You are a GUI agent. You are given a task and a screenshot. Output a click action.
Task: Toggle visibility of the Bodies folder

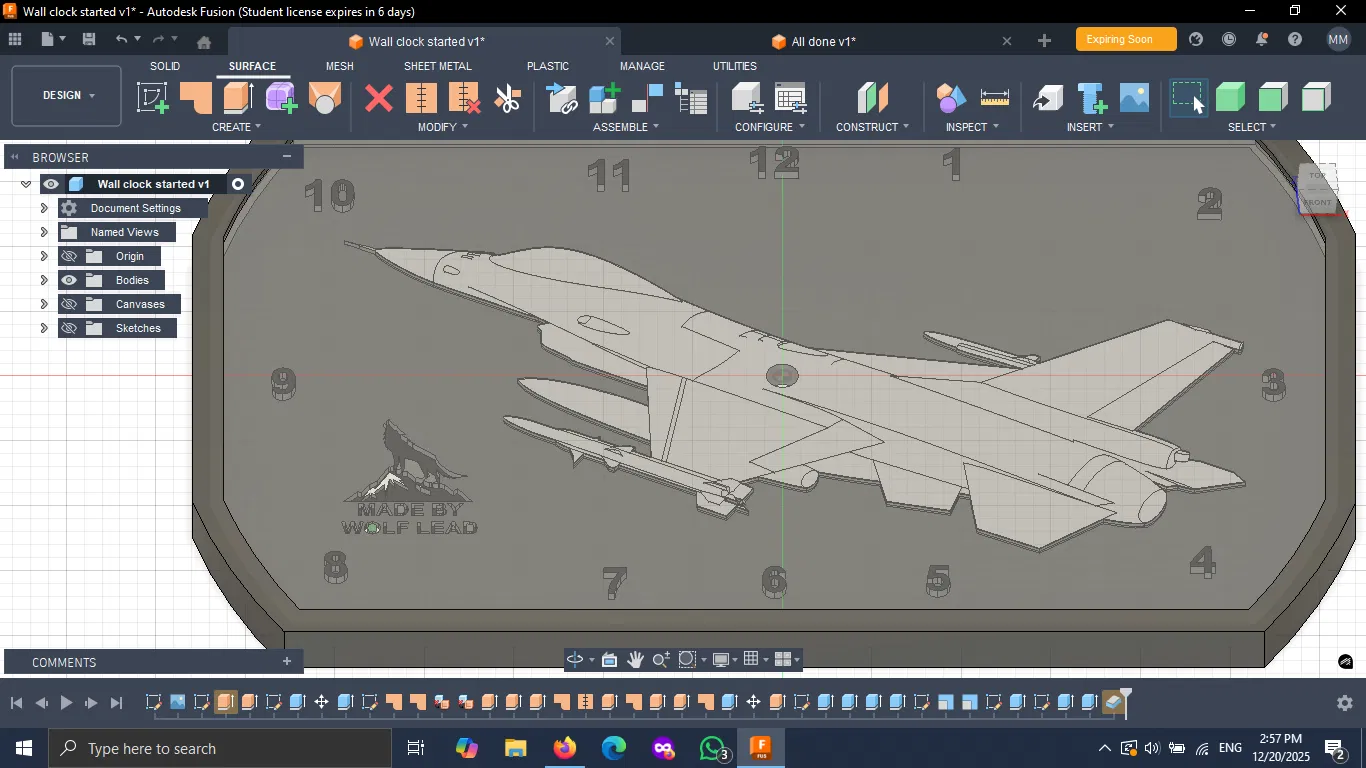click(69, 281)
